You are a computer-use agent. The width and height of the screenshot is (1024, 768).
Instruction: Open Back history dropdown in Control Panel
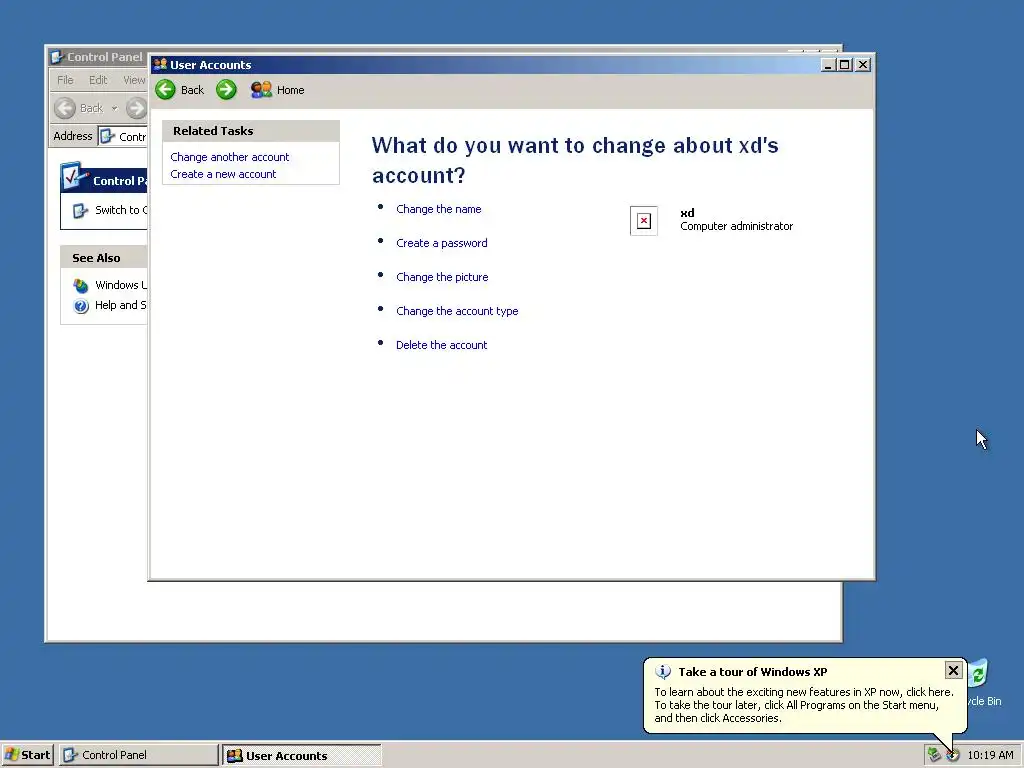114,108
